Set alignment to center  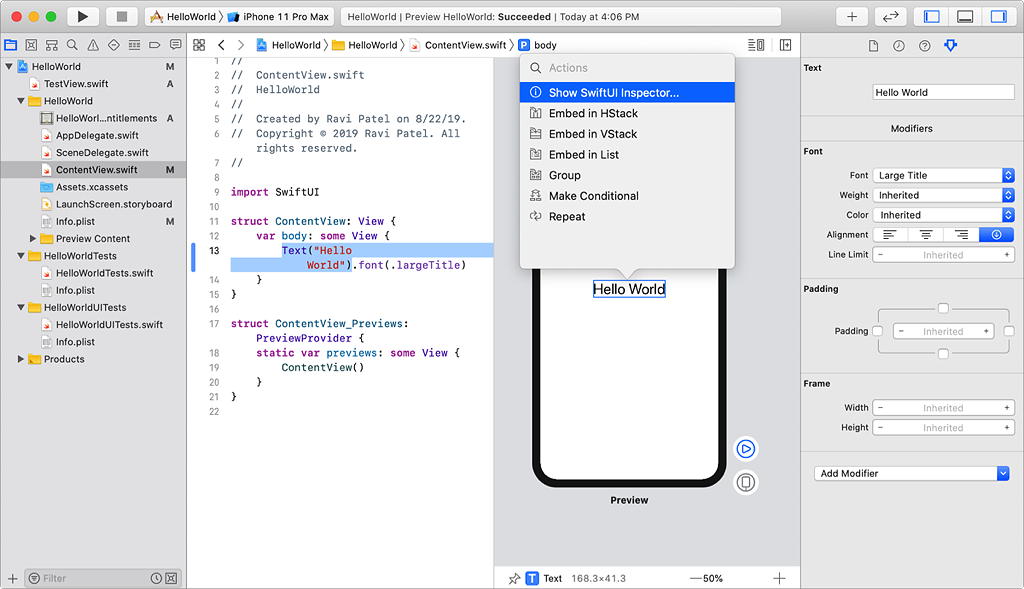(x=926, y=234)
